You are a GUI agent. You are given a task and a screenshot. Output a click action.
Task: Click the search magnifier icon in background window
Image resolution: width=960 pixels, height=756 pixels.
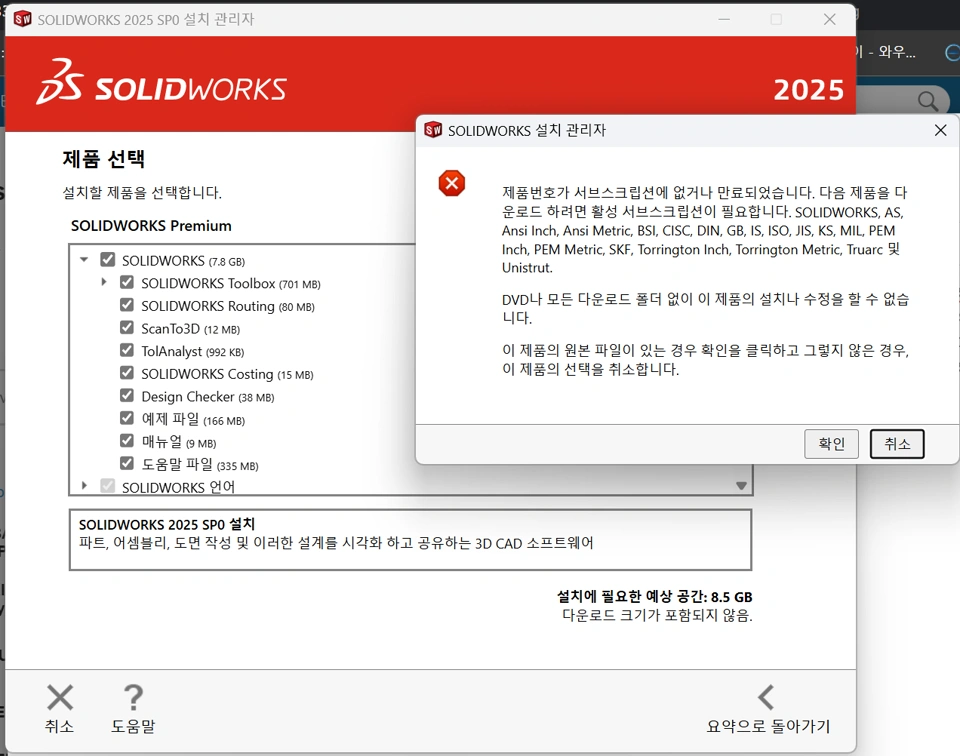928,101
